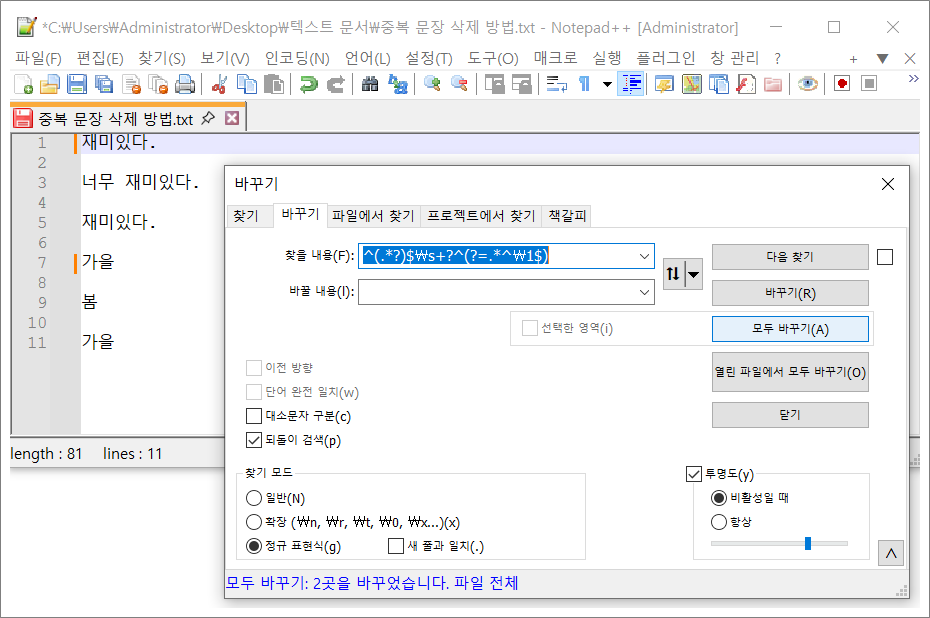This screenshot has width=930, height=618.
Task: Open the Function List toolbar icon
Action: coord(746,84)
